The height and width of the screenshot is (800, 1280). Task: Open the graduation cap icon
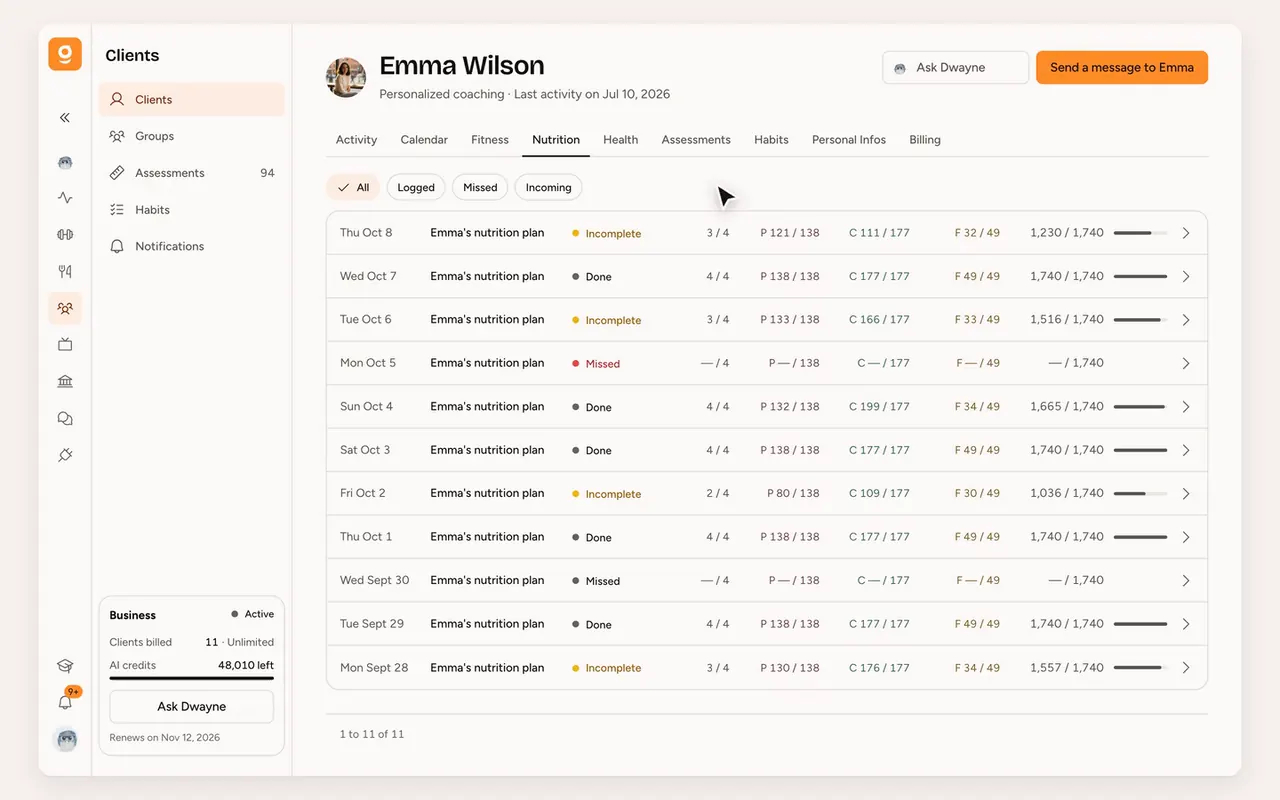tap(65, 666)
